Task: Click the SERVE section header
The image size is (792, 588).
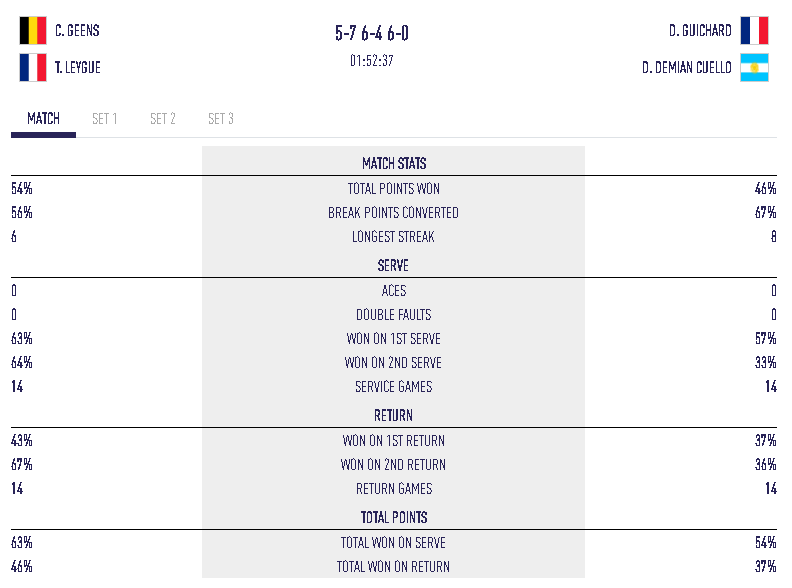Action: 393,265
